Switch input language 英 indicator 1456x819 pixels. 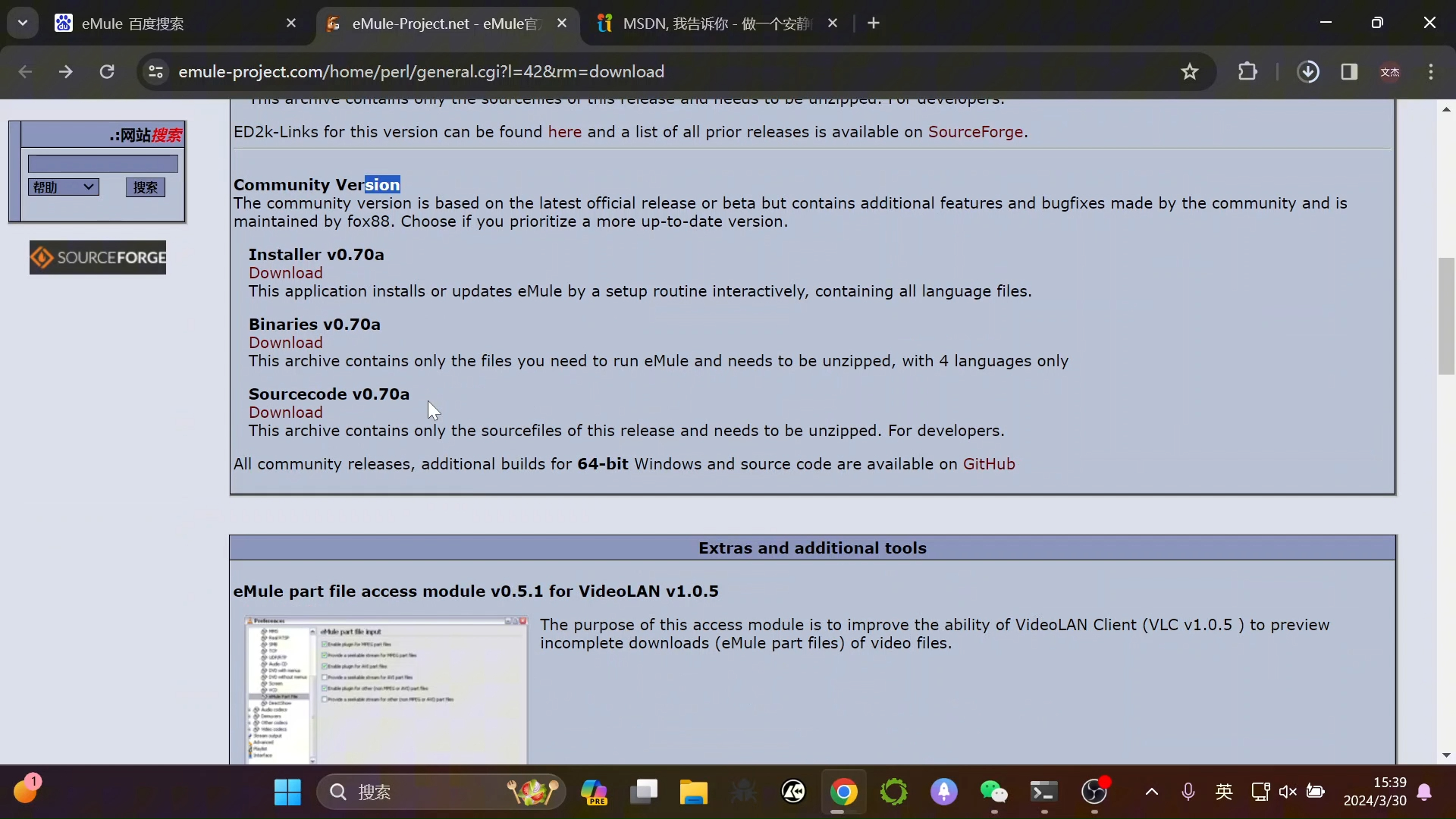tap(1224, 792)
